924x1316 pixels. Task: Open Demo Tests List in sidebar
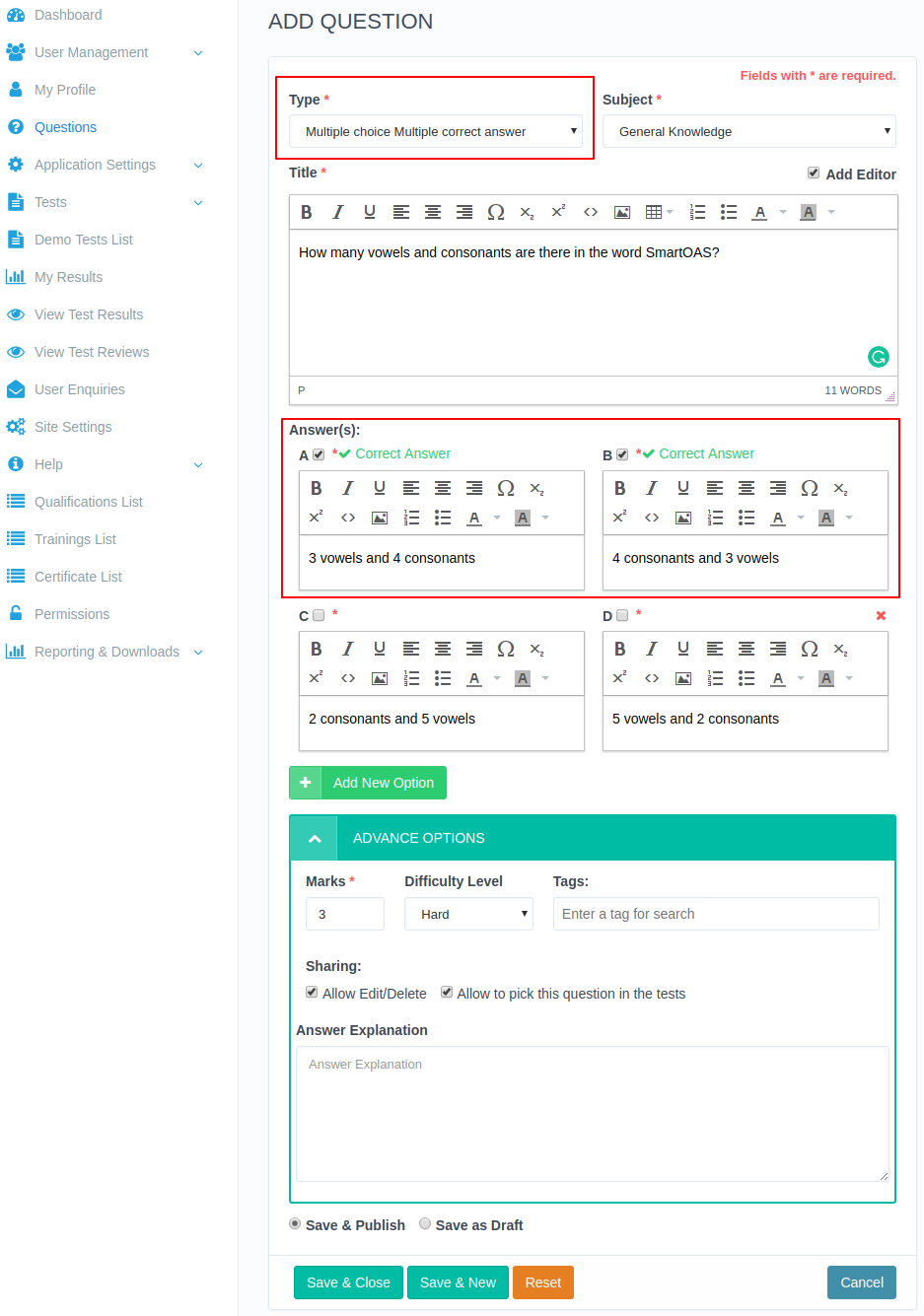[84, 240]
